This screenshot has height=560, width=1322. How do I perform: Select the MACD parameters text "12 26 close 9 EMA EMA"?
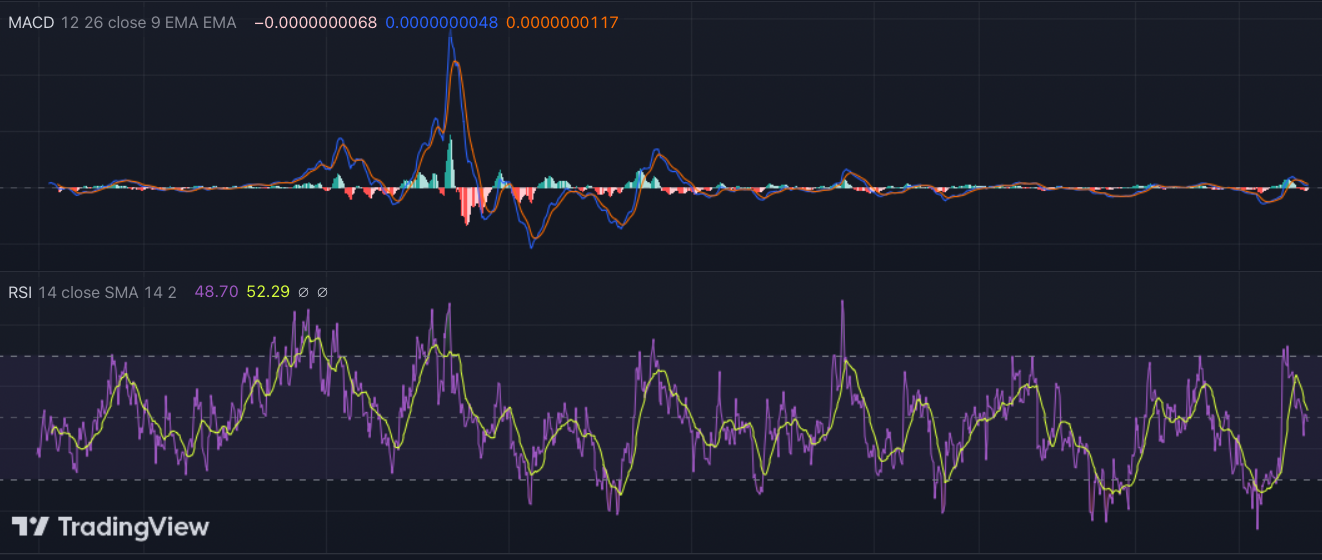click(x=148, y=22)
